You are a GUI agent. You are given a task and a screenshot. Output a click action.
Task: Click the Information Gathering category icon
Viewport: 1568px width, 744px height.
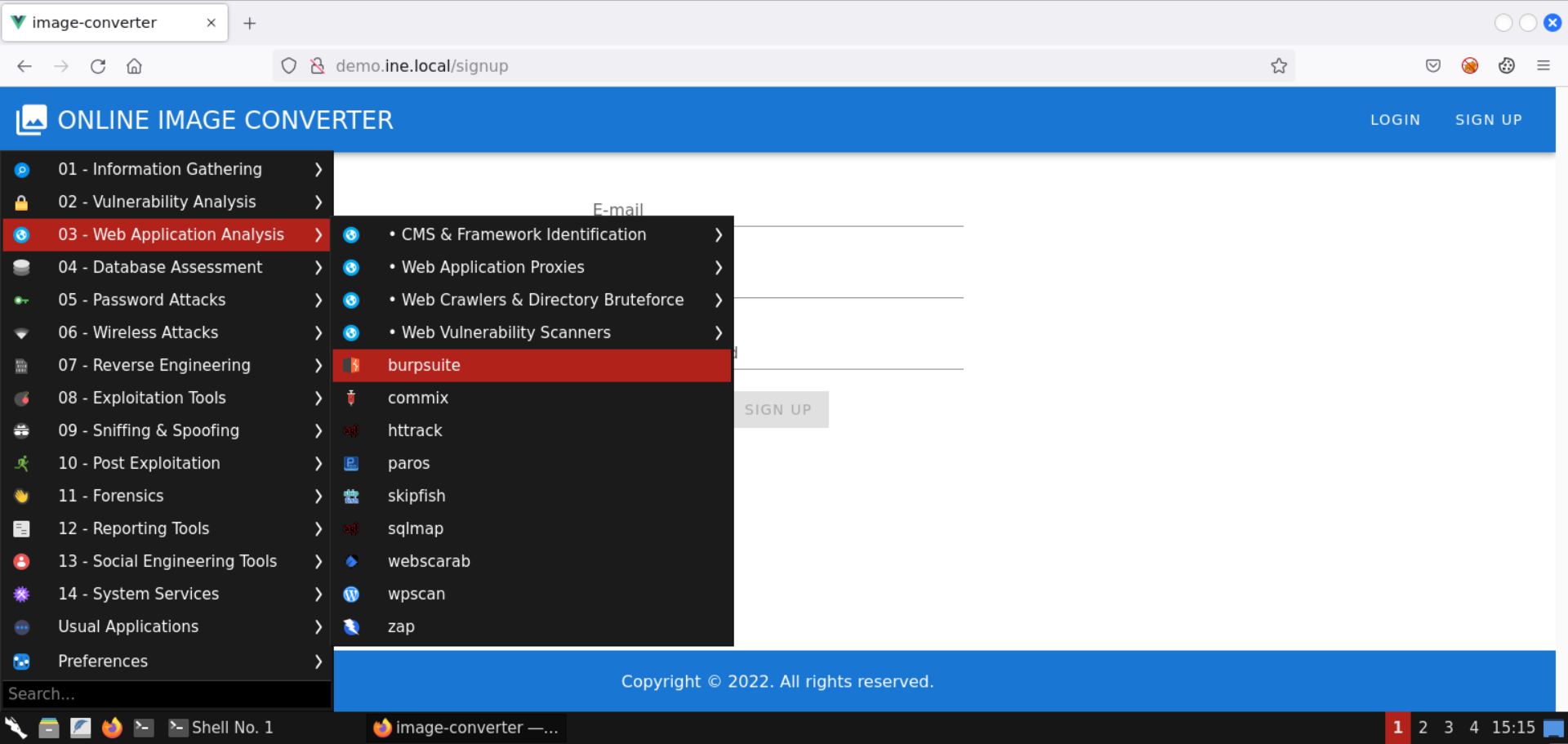click(22, 169)
